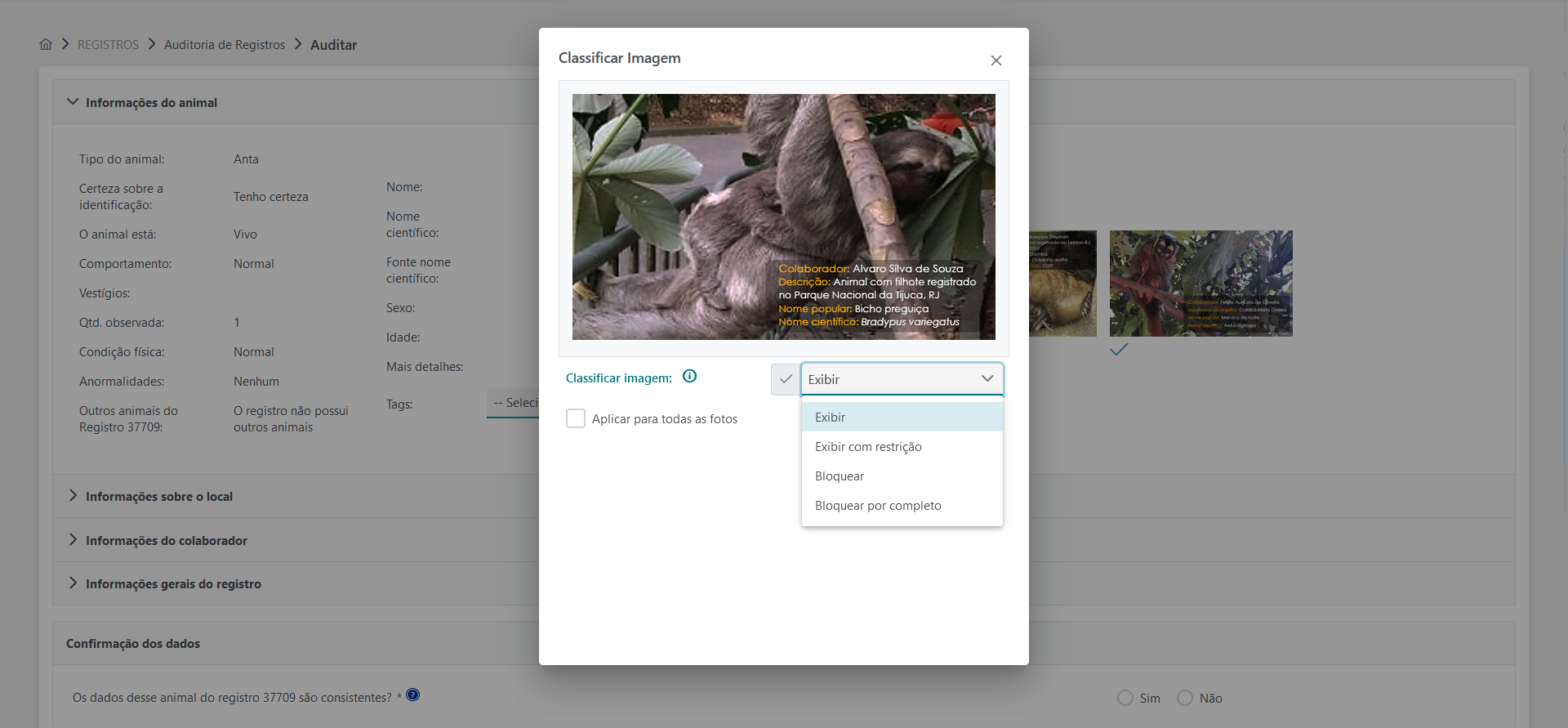Click the sloth image preview in the dialog

point(783,217)
